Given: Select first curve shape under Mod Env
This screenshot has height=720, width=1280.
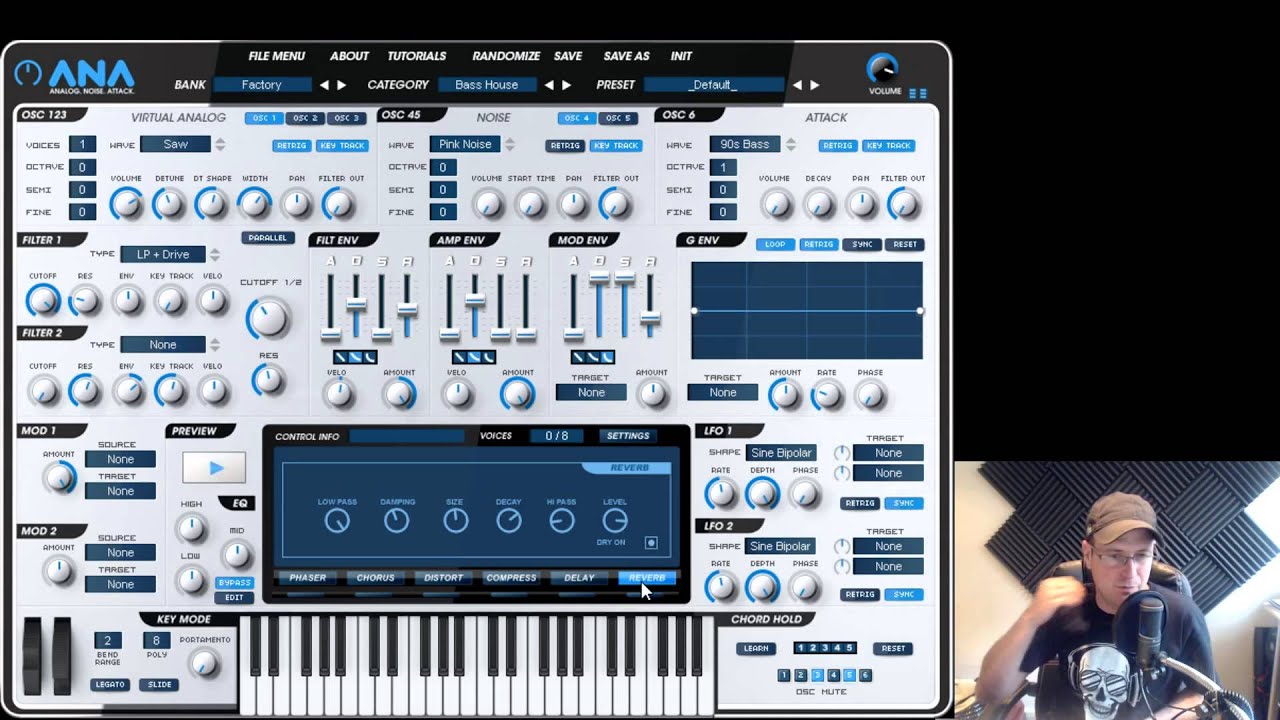Looking at the screenshot, I should coord(578,357).
